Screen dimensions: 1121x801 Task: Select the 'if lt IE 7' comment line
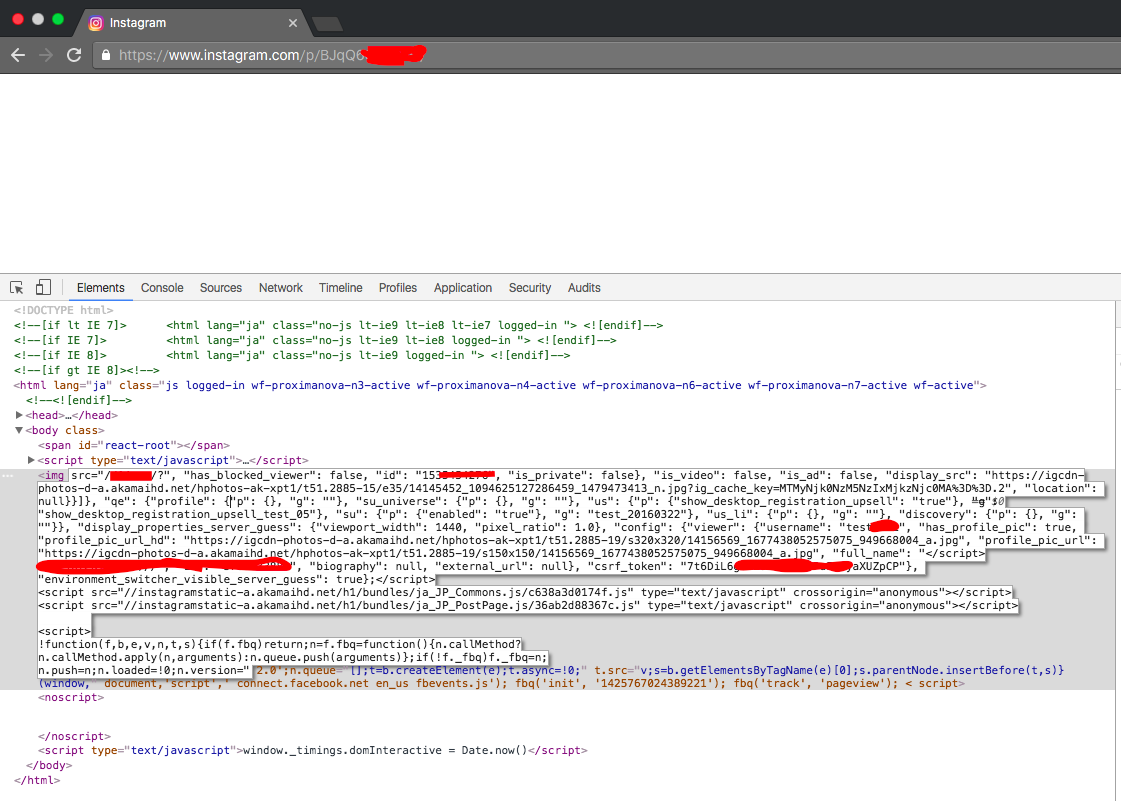click(338, 325)
